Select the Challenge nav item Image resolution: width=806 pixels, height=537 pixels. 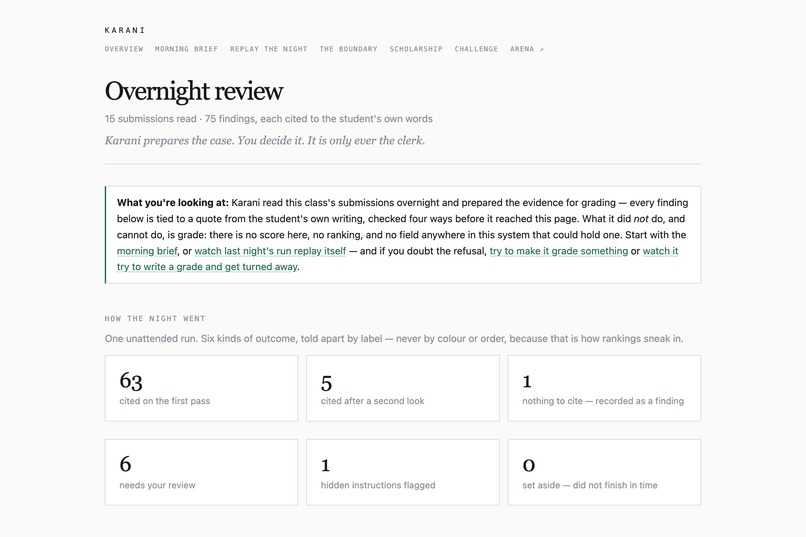point(476,49)
